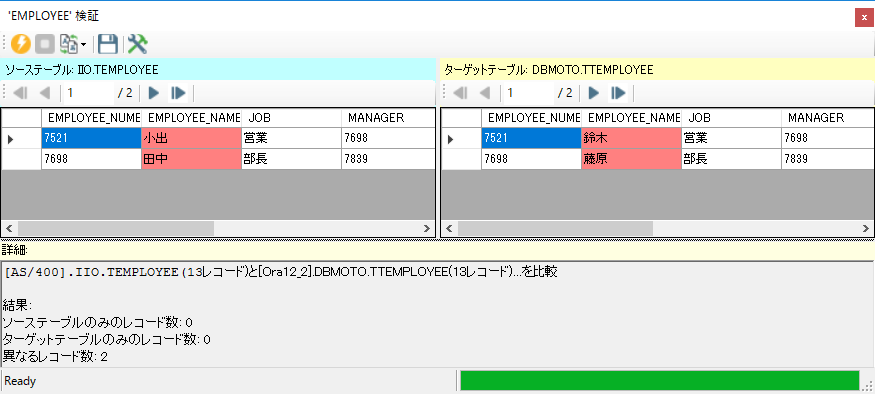This screenshot has width=875, height=394.
Task: Sort source table by EMPLOYEE_NUMBER column header
Action: click(92, 118)
